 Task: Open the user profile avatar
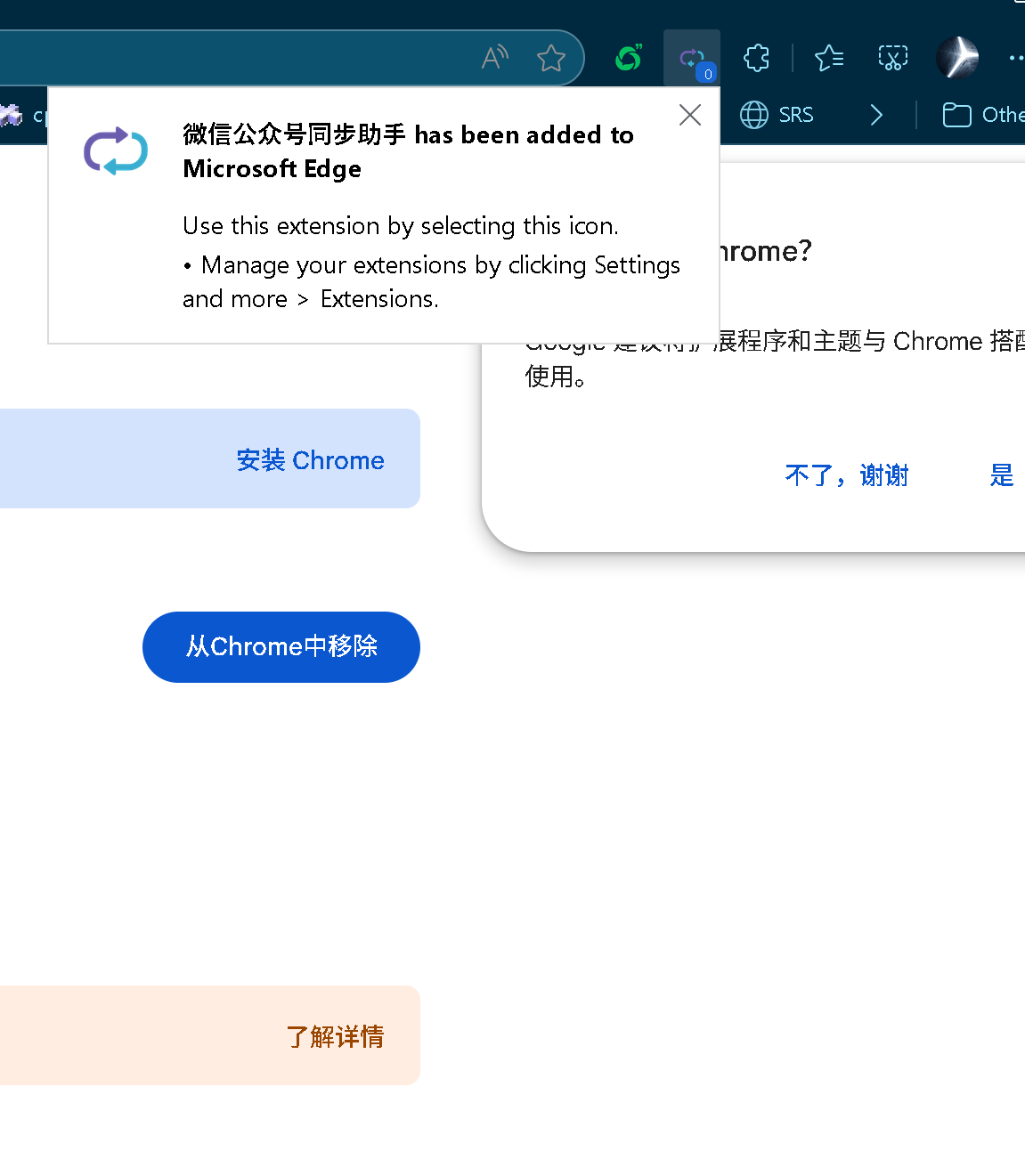click(x=957, y=58)
